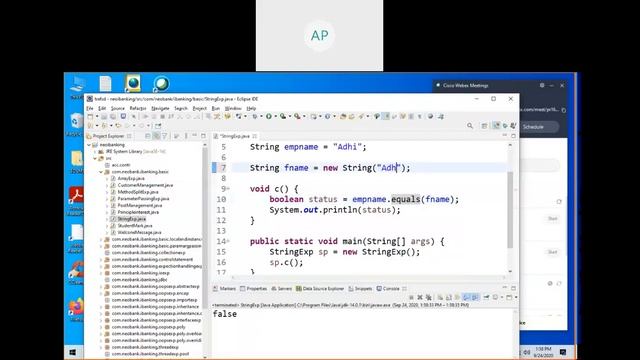This screenshot has width=640, height=360.
Task: Switch to the Servers tab
Action: [282, 289]
